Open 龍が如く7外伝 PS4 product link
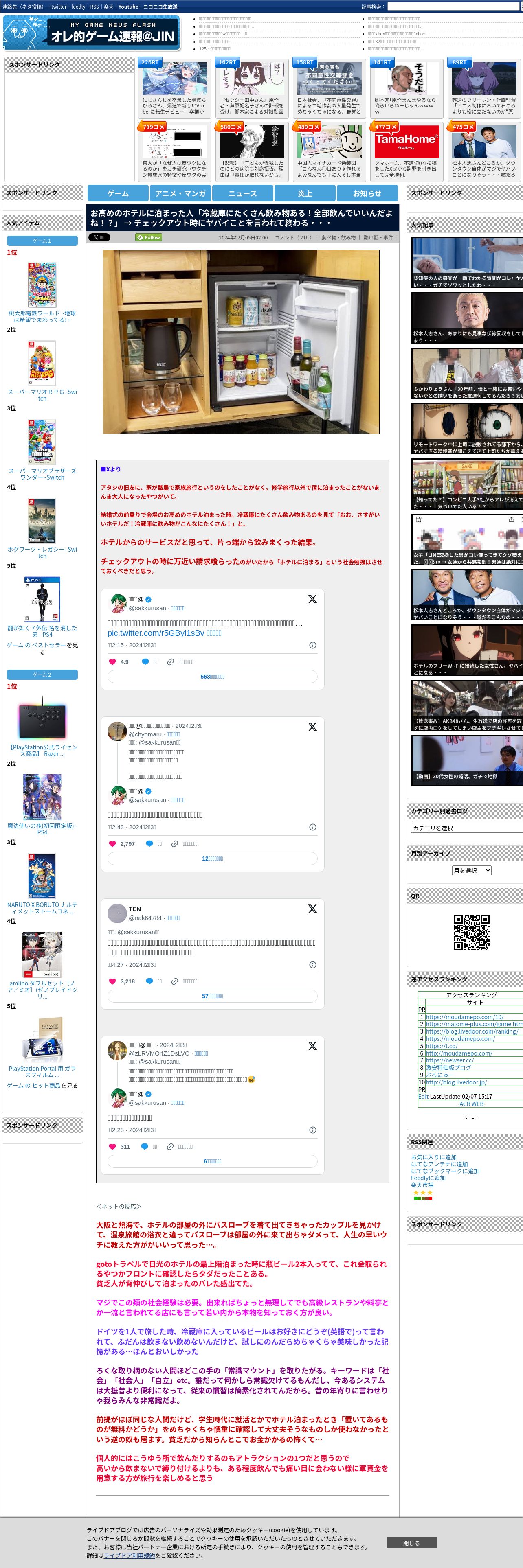523x1568 pixels. 42,631
